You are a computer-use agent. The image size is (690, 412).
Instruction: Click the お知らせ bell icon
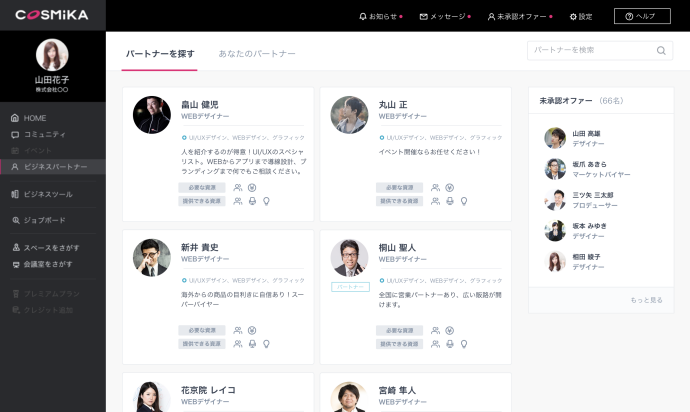(x=363, y=17)
